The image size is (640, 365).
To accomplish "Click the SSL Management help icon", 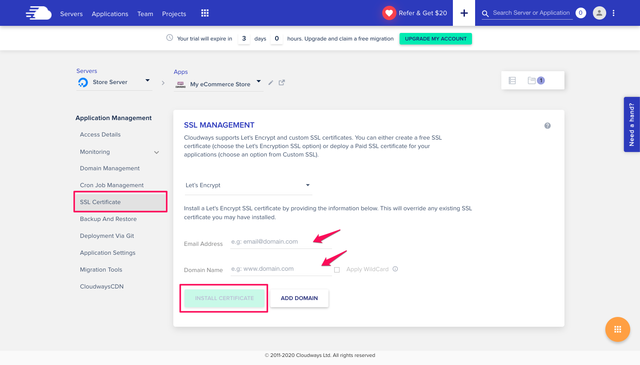I will point(547,126).
